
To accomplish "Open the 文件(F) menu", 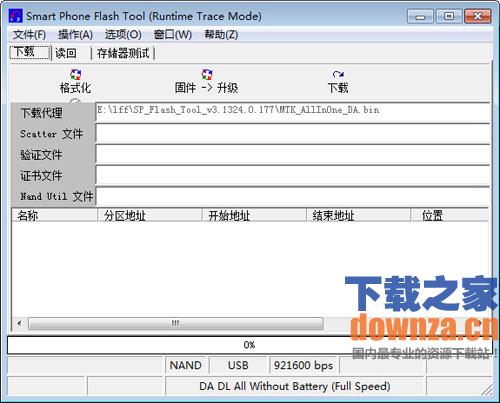I will click(x=30, y=34).
